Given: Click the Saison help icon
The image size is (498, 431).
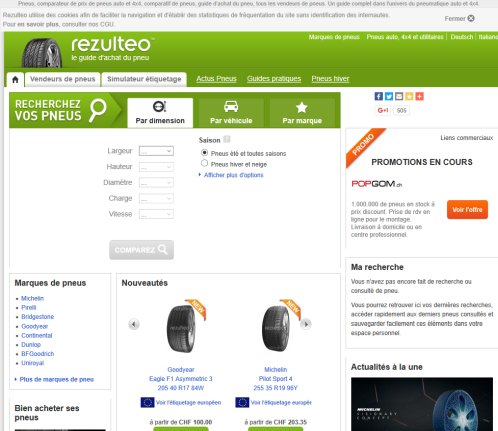Looking at the screenshot, I should tap(227, 139).
